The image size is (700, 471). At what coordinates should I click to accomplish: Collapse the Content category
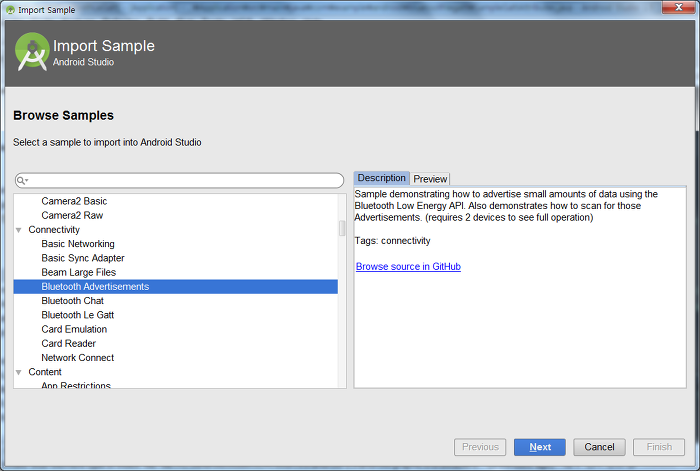point(18,372)
